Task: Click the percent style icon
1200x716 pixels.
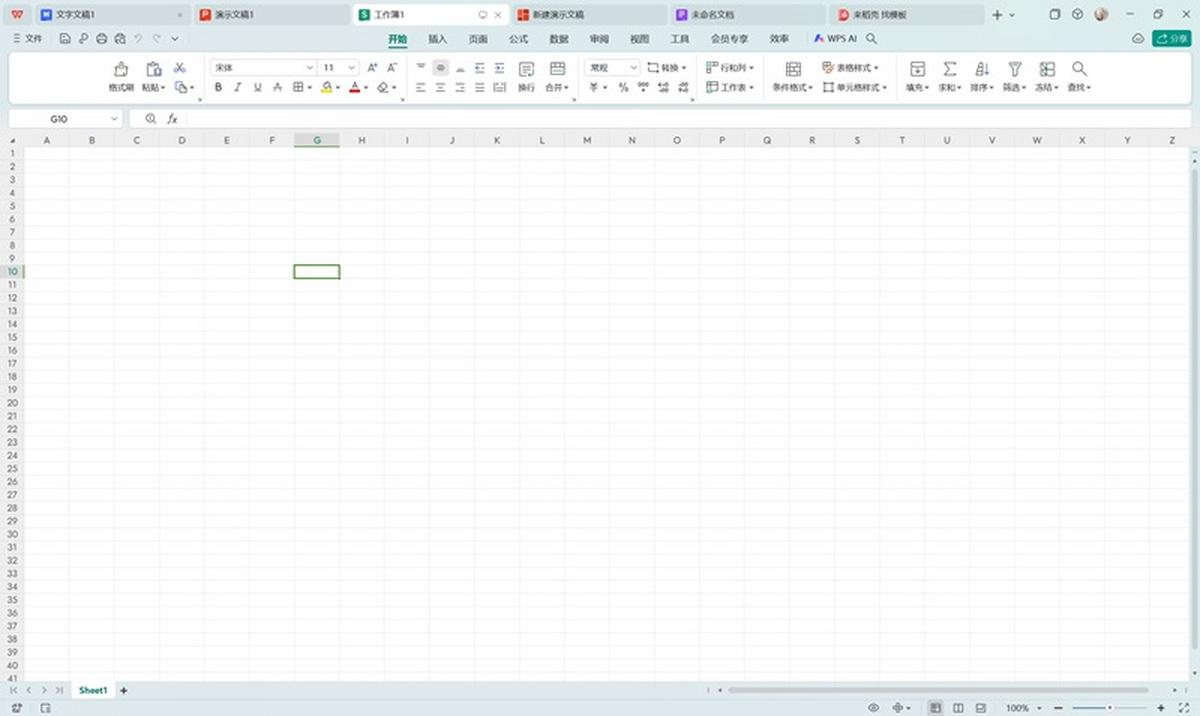Action: pyautogui.click(x=621, y=88)
